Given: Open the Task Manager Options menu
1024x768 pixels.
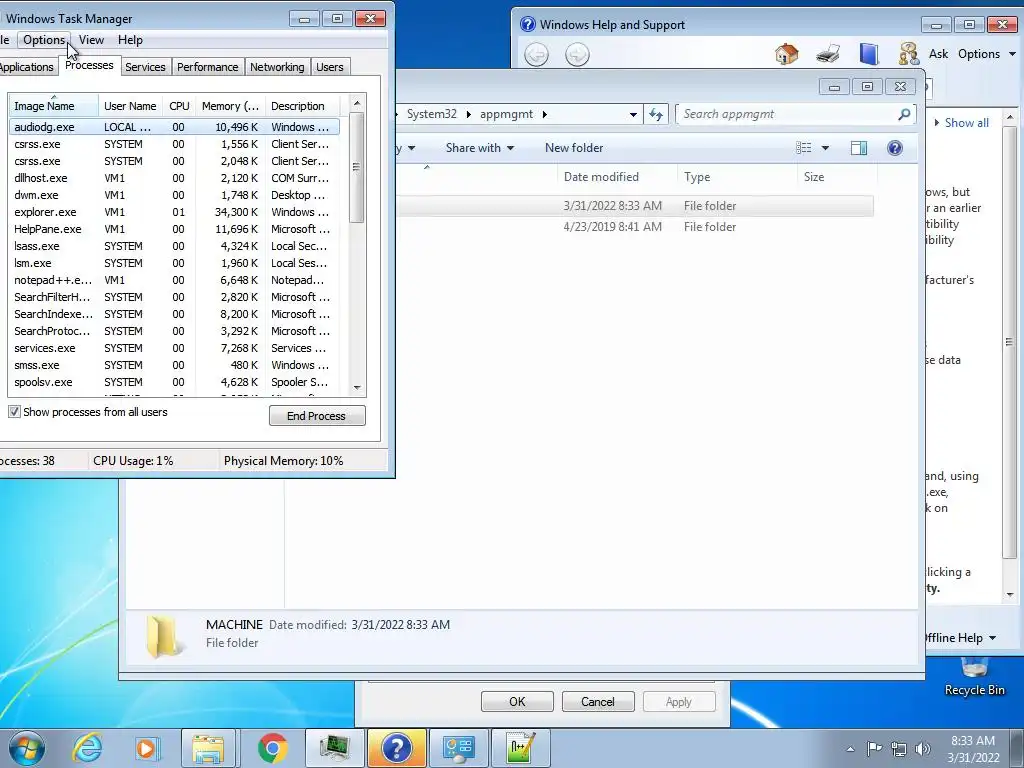Looking at the screenshot, I should tap(44, 40).
